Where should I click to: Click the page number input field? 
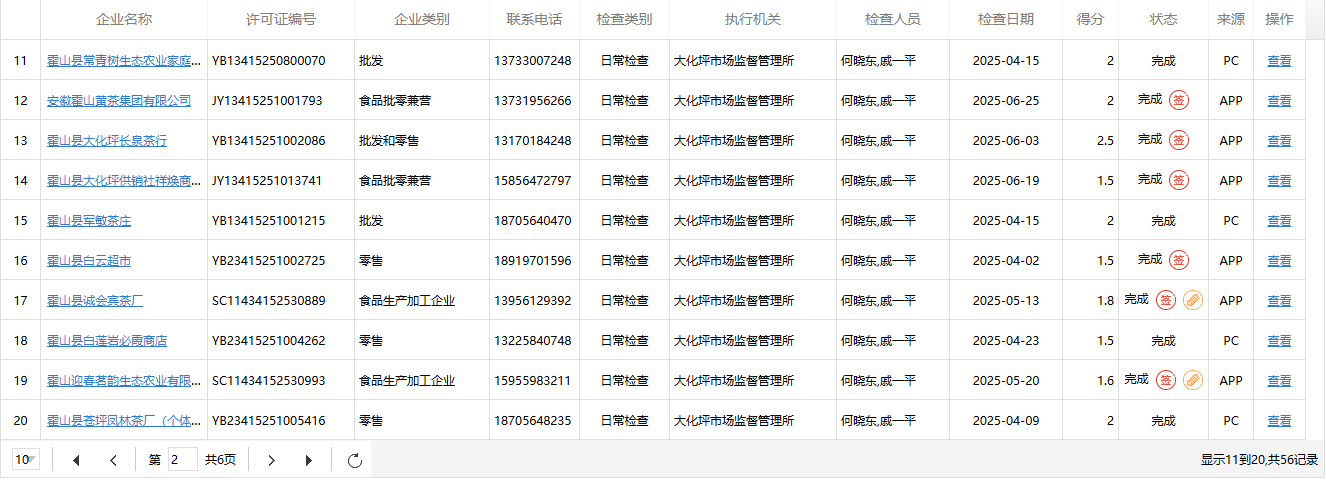[x=182, y=460]
